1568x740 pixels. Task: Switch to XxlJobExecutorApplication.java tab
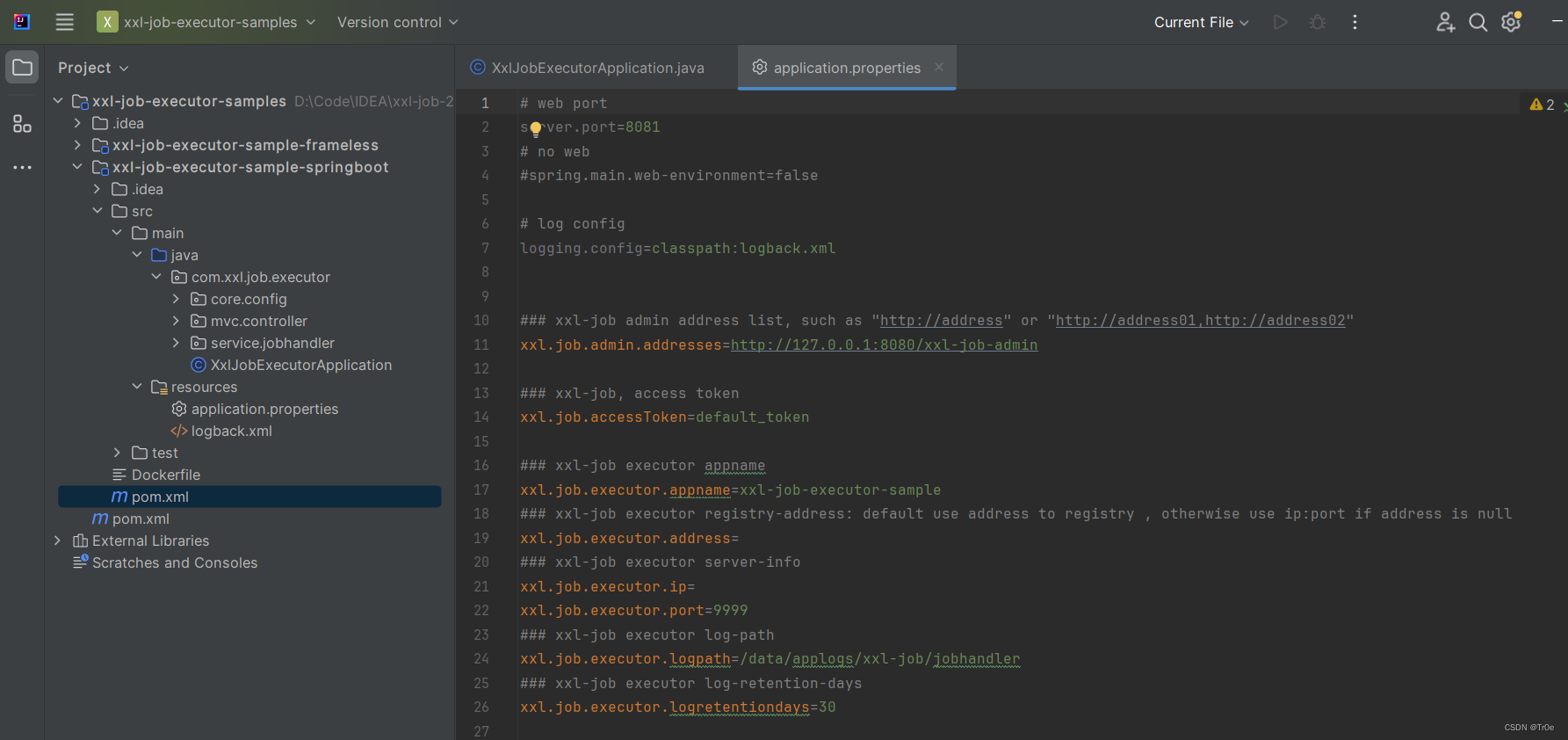point(588,68)
